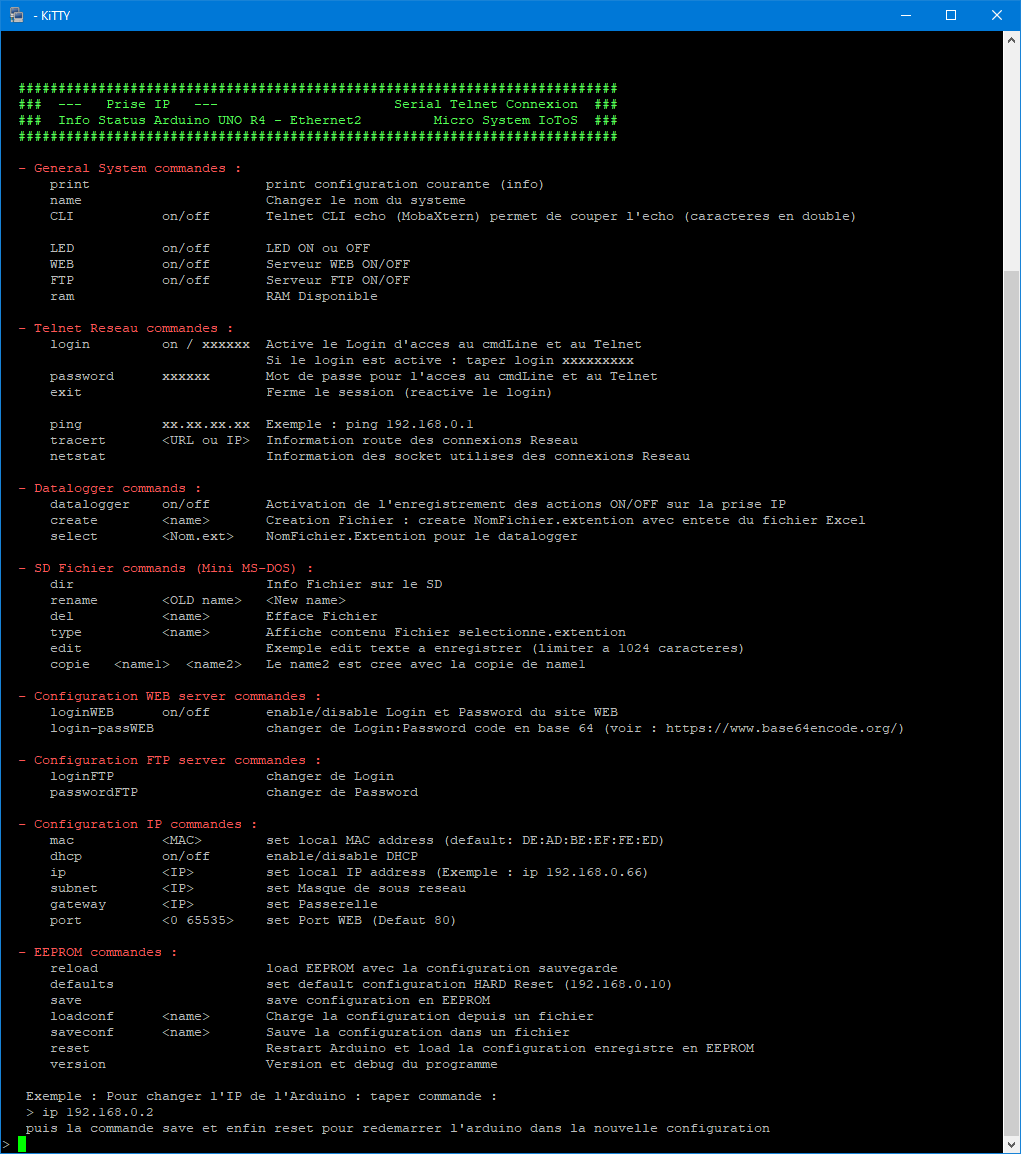Click the 'print' command text
The image size is (1021, 1154).
(x=70, y=185)
